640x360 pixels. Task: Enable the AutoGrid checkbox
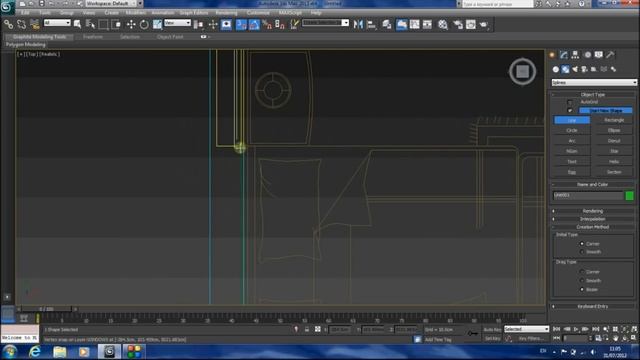[570, 102]
